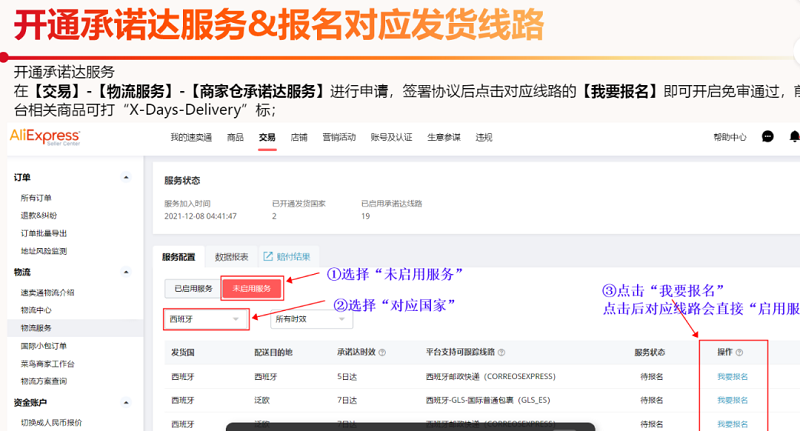Select 物流服务 in the sidebar

pyautogui.click(x=36, y=327)
